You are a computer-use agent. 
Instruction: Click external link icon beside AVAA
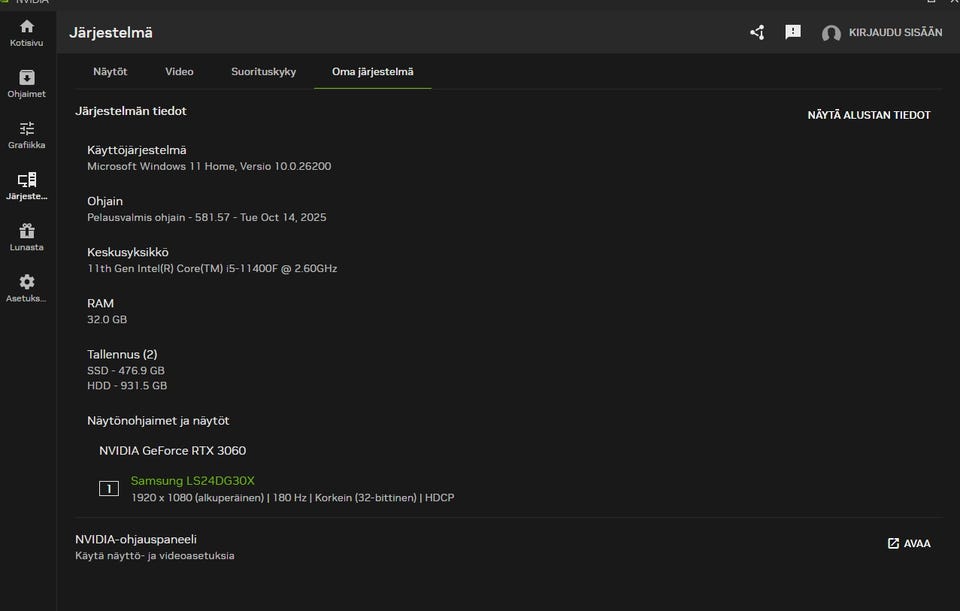click(x=893, y=543)
